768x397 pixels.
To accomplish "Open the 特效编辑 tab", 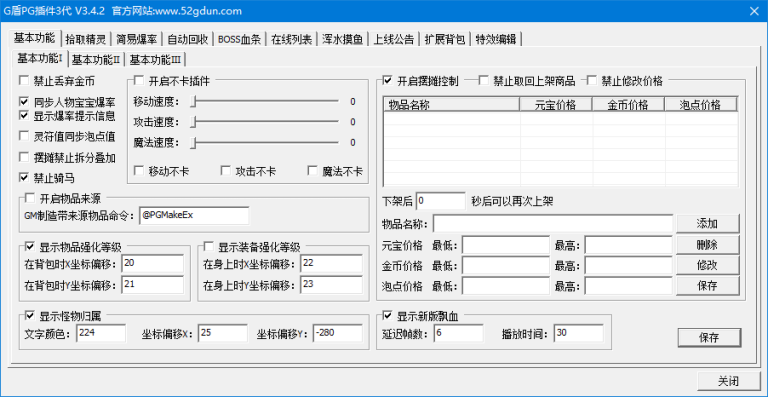I will [496, 40].
